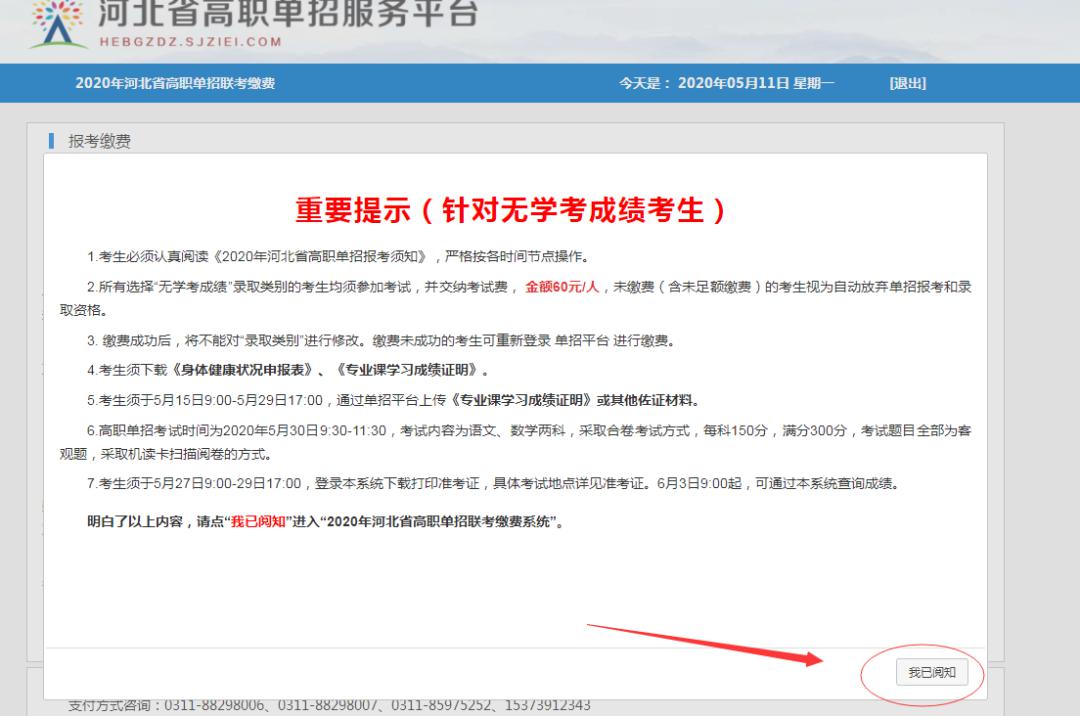Click the 《2020年河北省高职单招报考须知》 reference
Viewport: 1080px width, 716px height.
tap(320, 257)
